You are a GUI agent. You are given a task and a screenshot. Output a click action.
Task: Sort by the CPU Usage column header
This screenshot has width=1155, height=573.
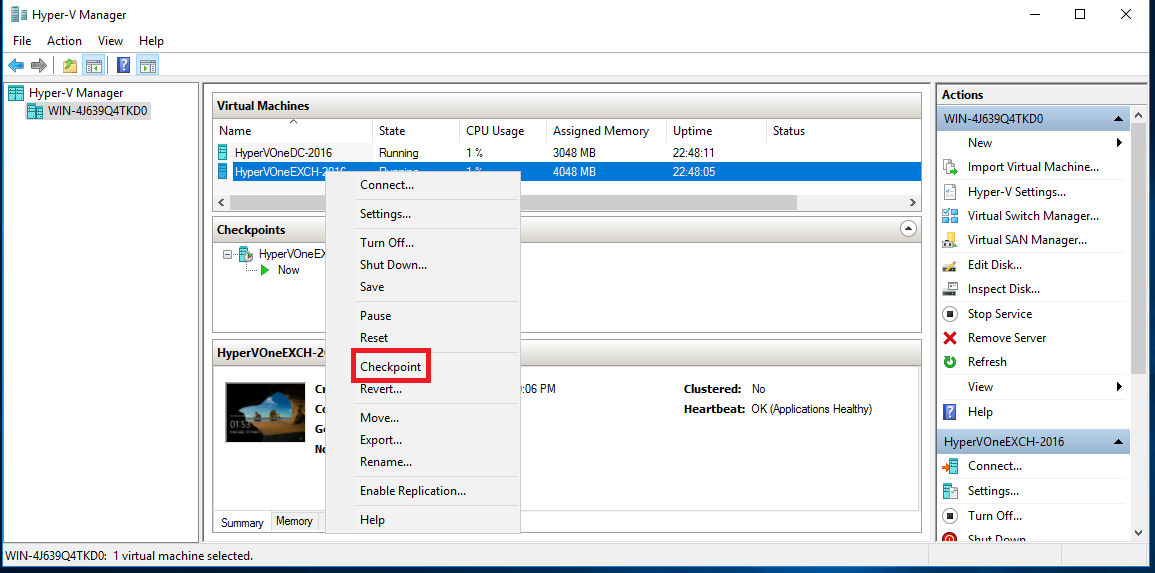[x=495, y=131]
